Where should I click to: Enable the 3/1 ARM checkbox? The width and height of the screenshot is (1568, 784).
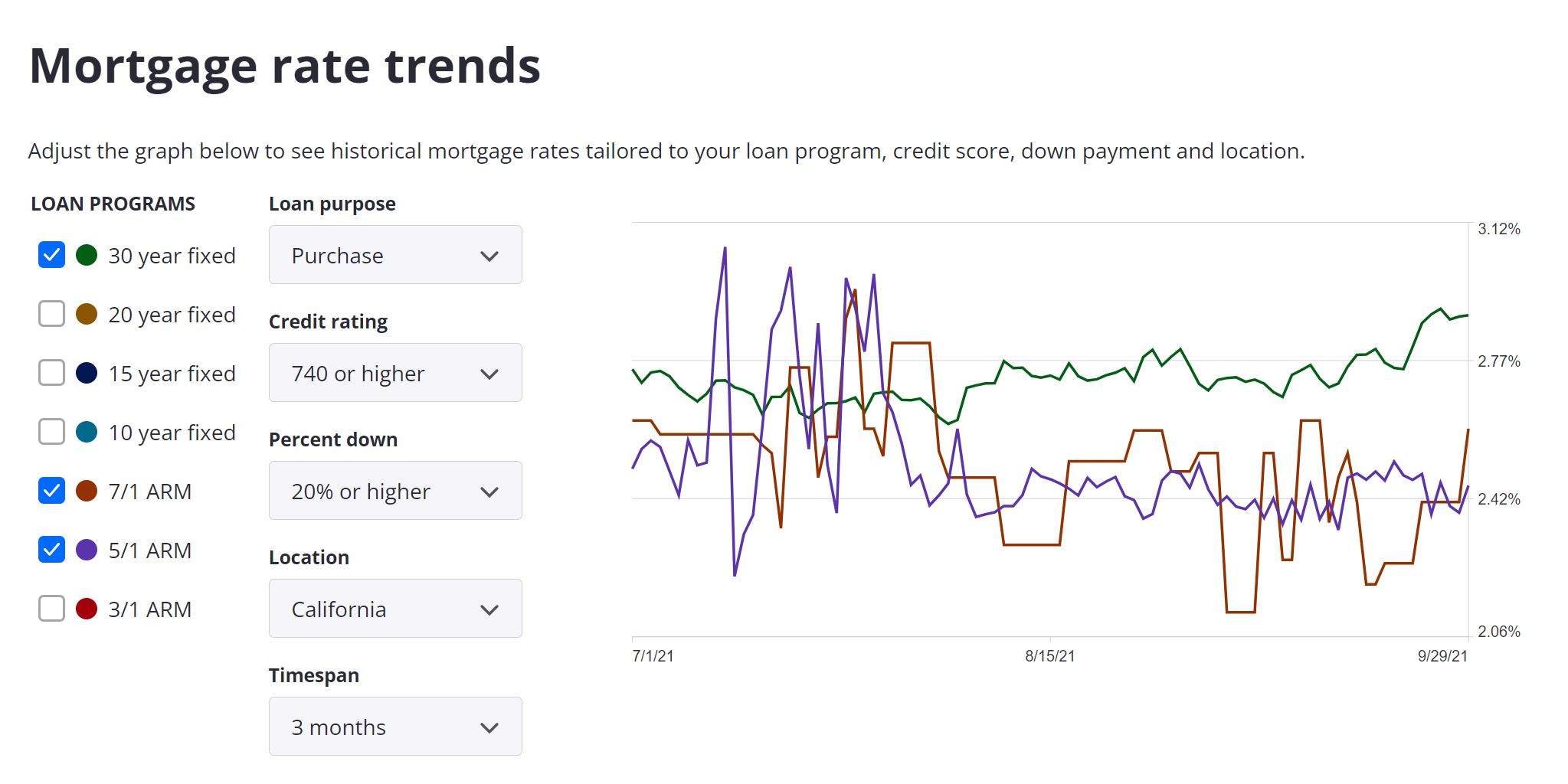(x=51, y=609)
